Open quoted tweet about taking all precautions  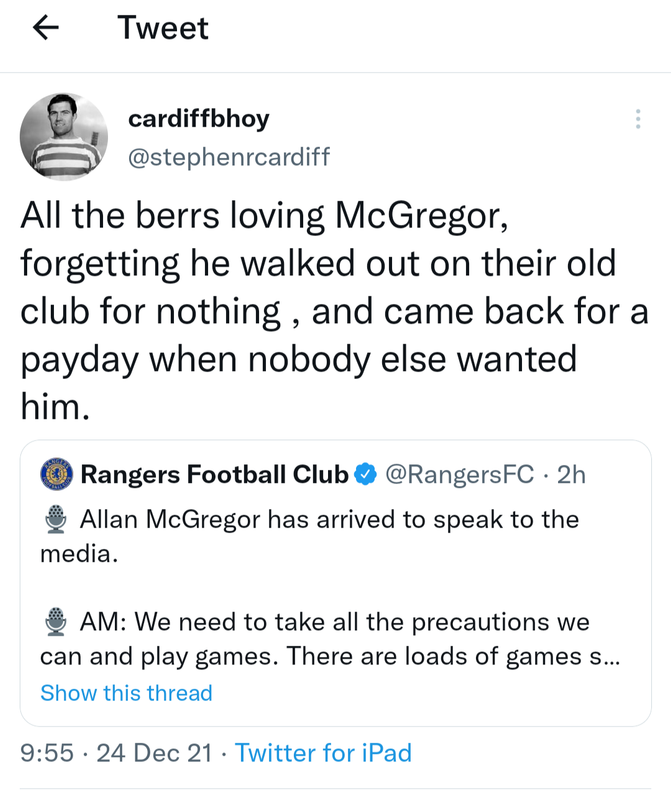[335, 640]
